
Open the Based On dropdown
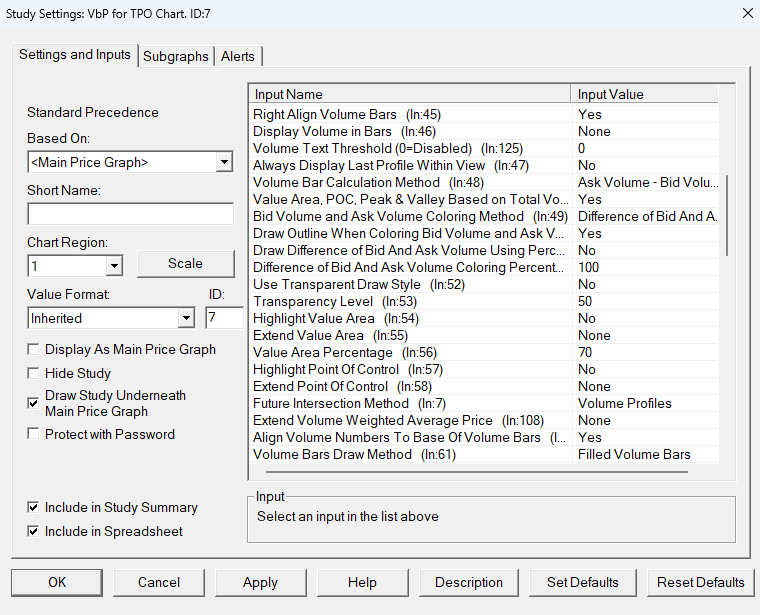[x=222, y=162]
